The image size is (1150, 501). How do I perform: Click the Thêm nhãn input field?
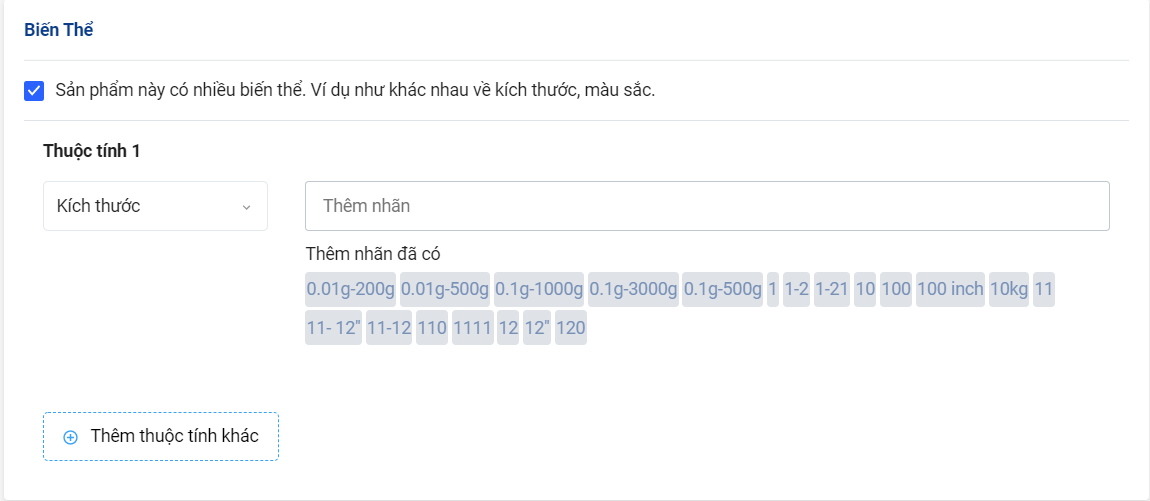[x=707, y=206]
